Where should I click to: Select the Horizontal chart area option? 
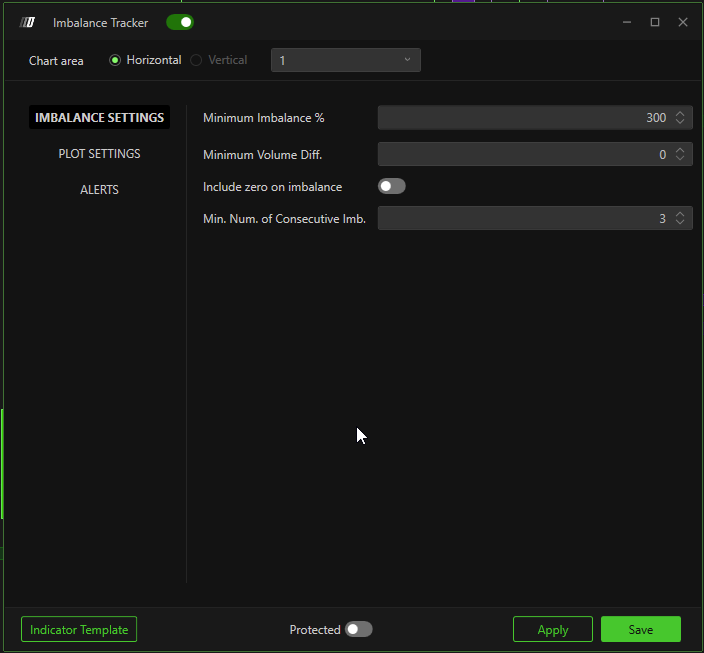(115, 60)
